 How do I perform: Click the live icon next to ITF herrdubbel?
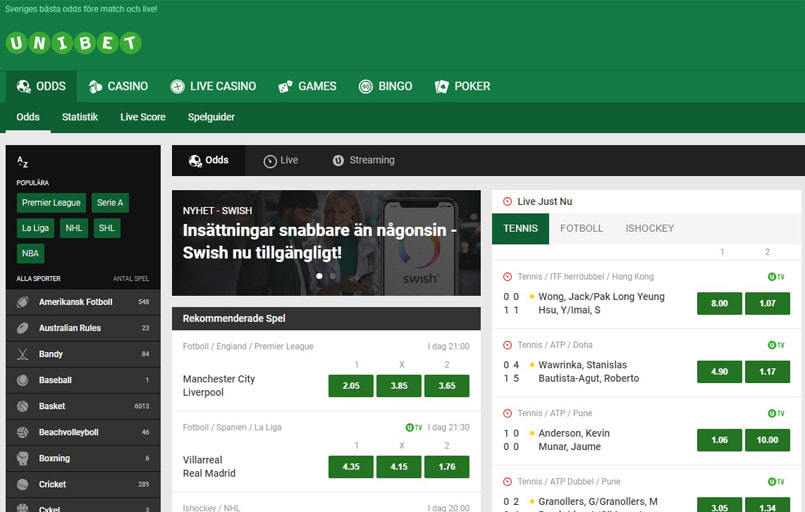[x=507, y=277]
